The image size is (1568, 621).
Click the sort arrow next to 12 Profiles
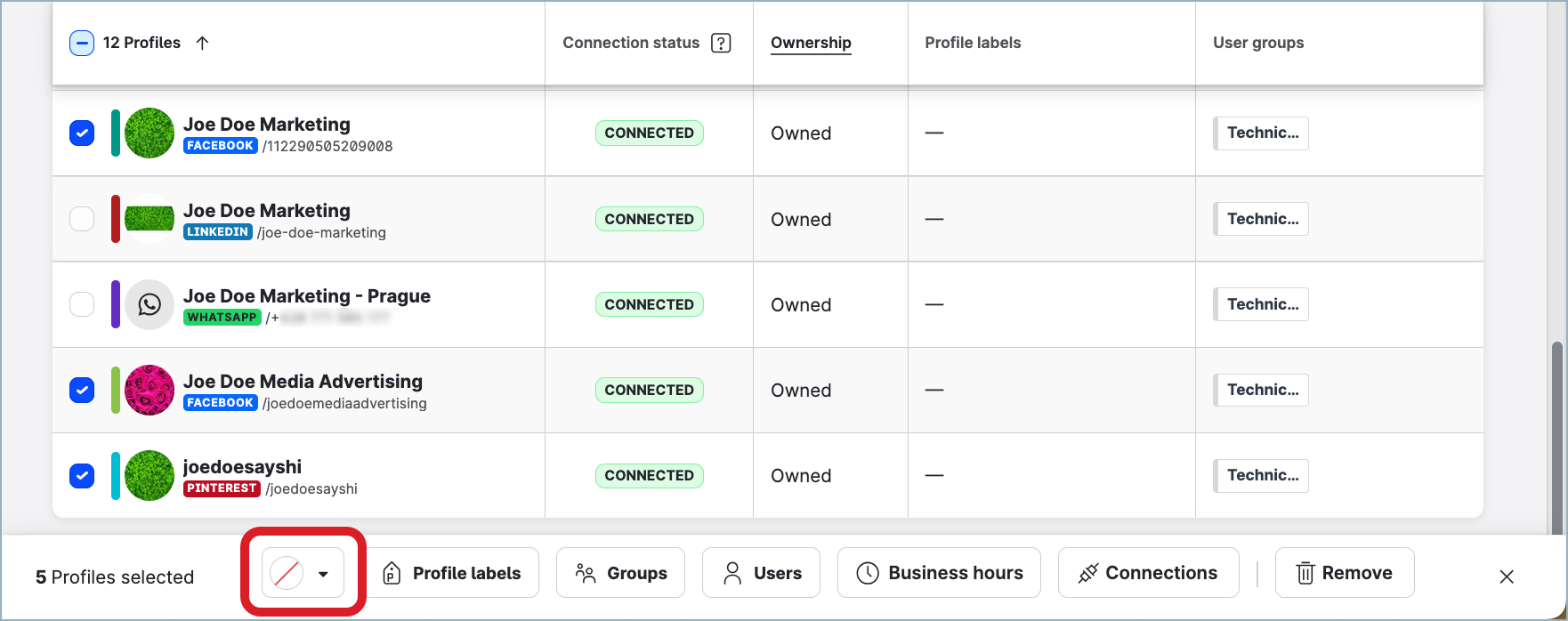(x=202, y=43)
